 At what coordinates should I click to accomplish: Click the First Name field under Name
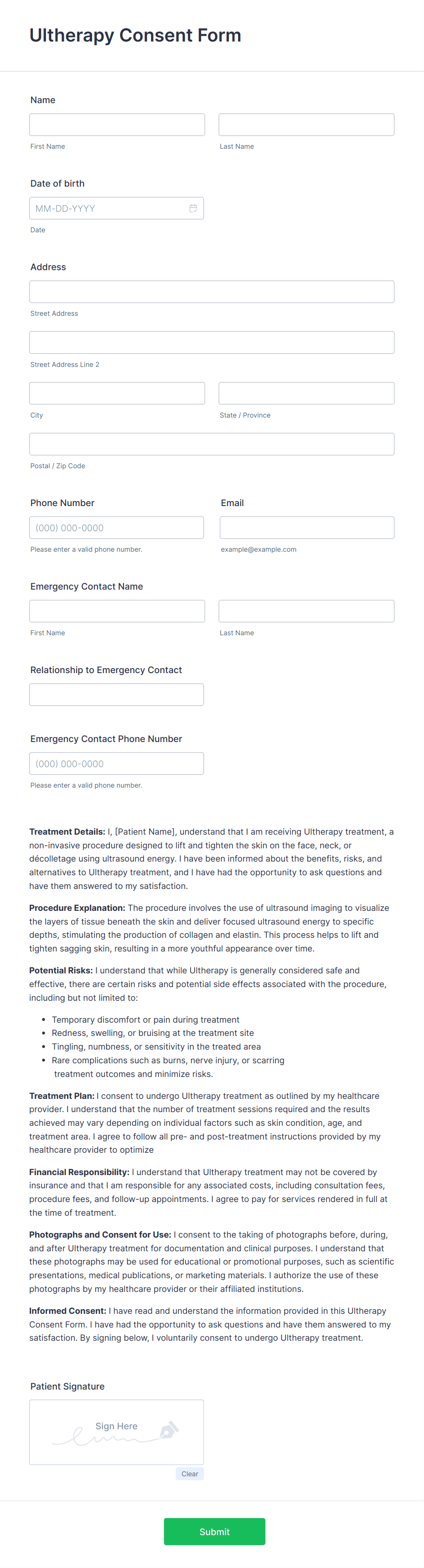click(x=117, y=124)
